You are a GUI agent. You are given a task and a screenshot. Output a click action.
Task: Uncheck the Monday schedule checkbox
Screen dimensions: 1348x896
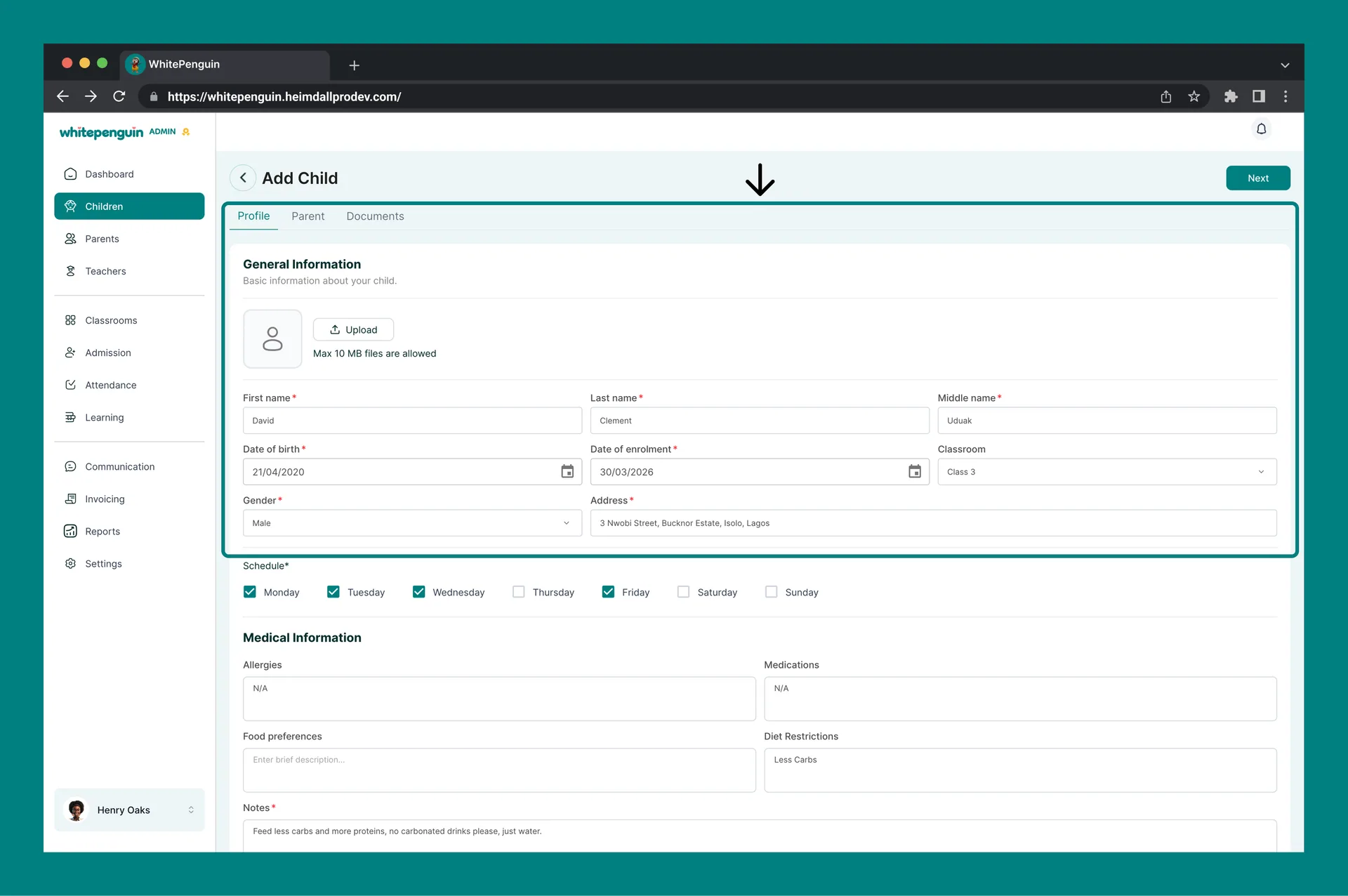[x=250, y=592]
